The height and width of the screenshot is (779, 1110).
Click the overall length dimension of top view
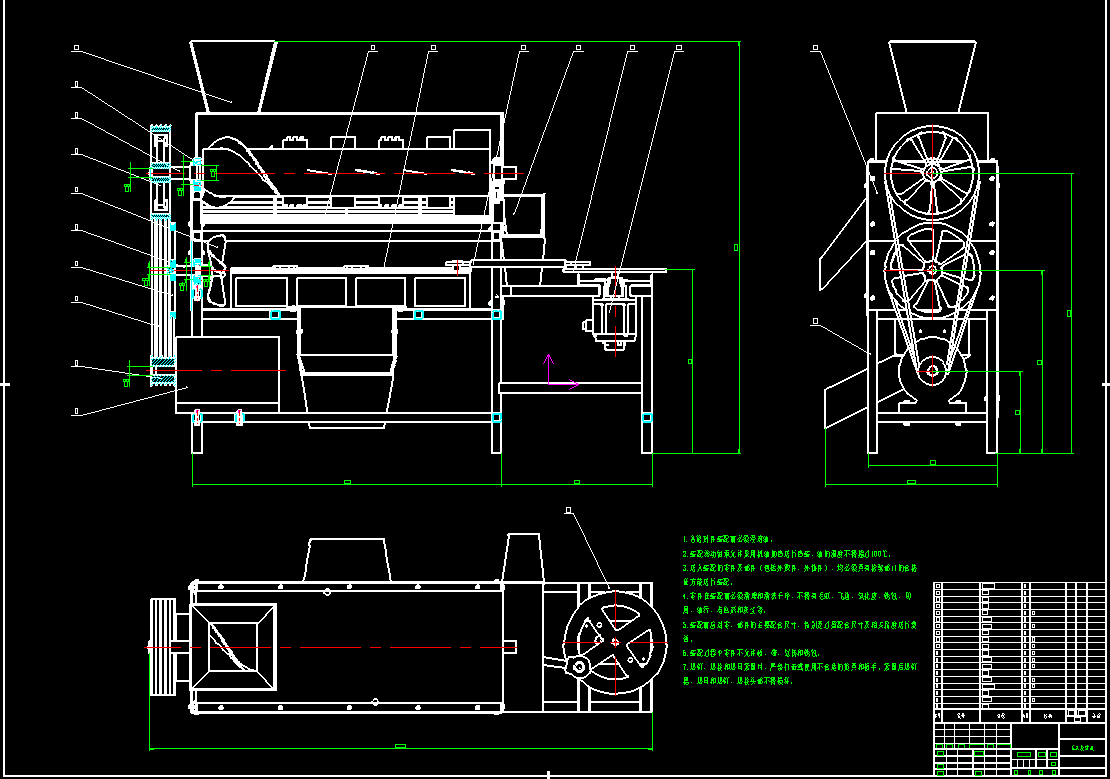[401, 746]
